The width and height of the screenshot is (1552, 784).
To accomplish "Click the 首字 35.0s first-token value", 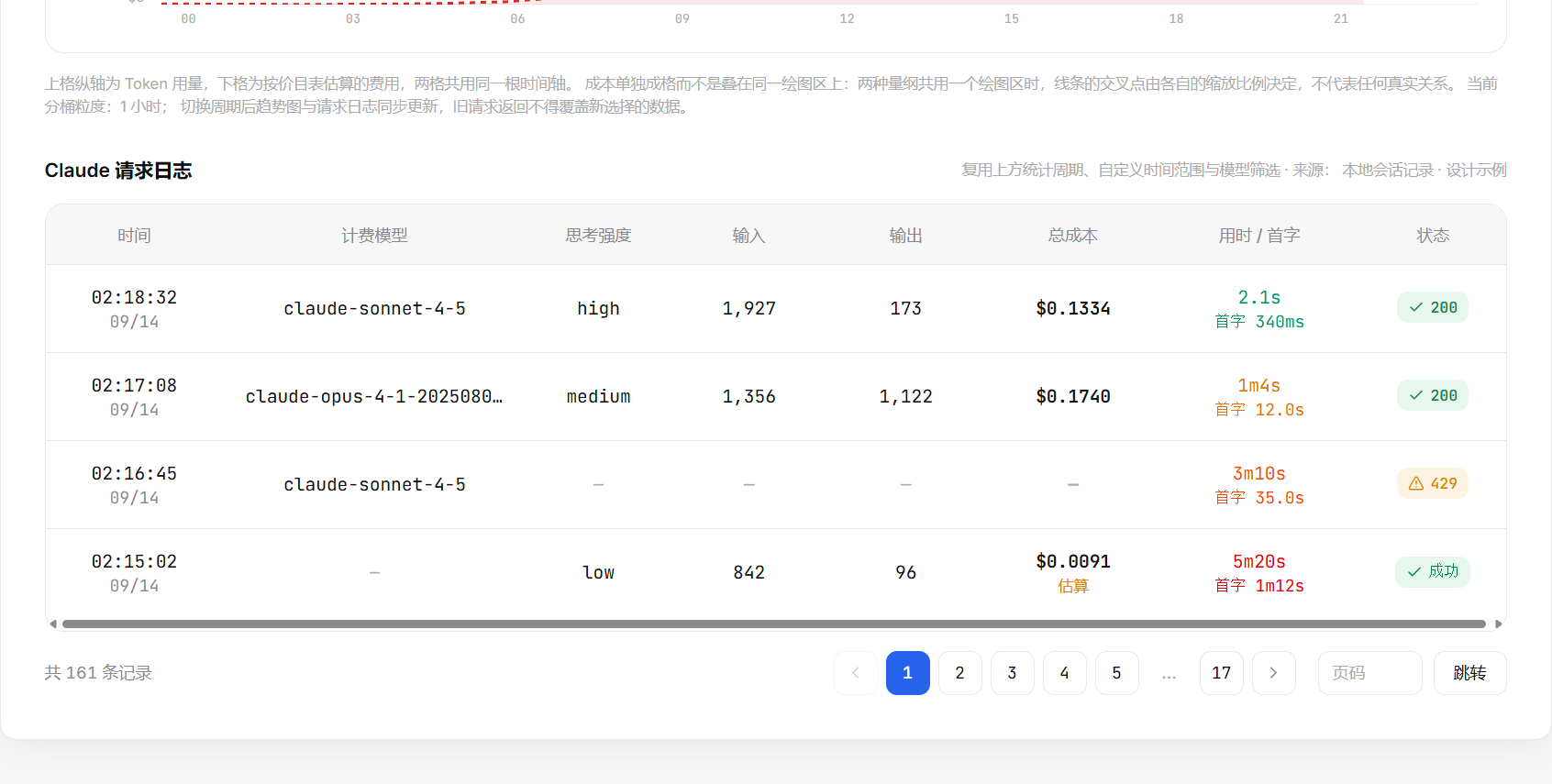I will click(x=1259, y=498).
